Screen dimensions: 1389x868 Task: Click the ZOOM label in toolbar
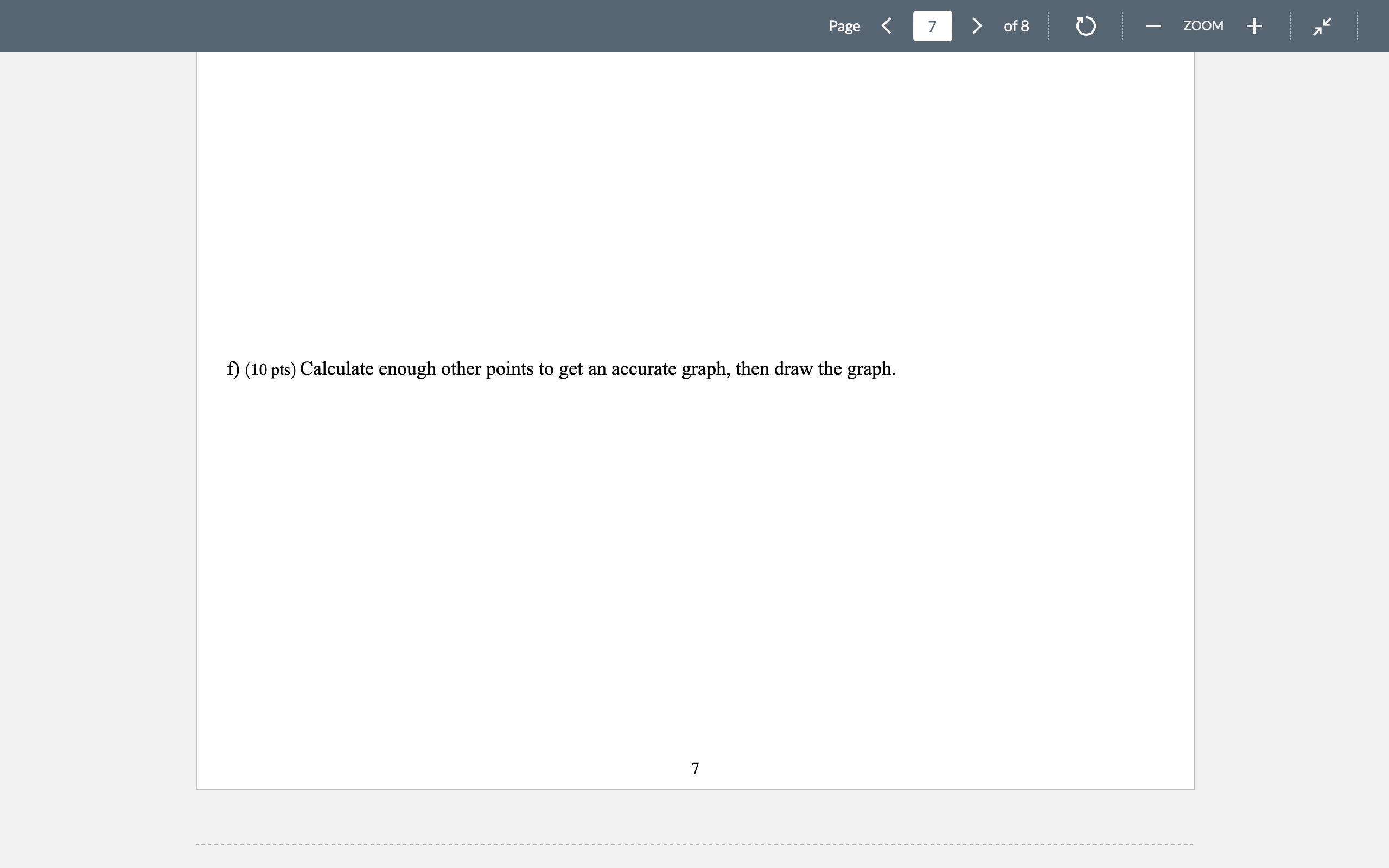point(1203,26)
